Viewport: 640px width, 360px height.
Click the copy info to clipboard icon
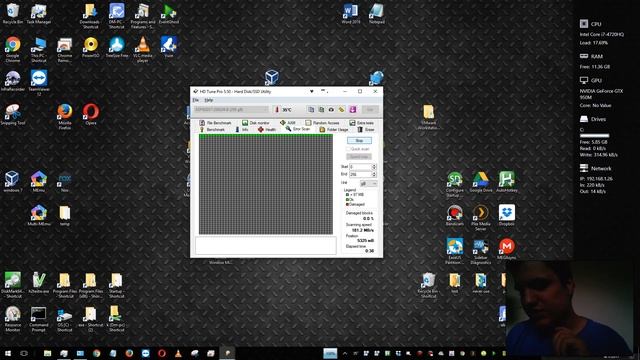(311, 109)
